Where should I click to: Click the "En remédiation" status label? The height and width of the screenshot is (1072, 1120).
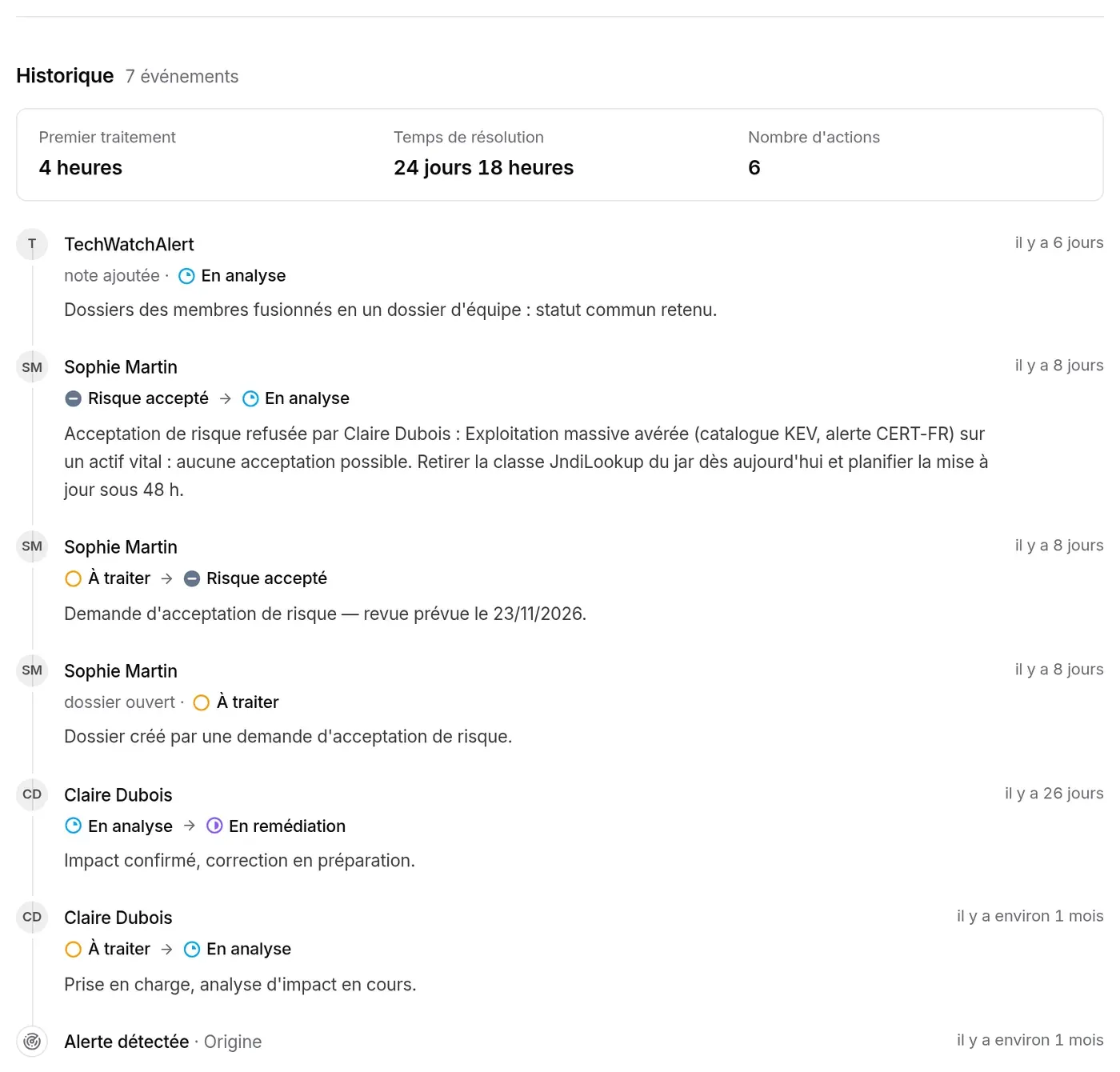pyautogui.click(x=287, y=826)
